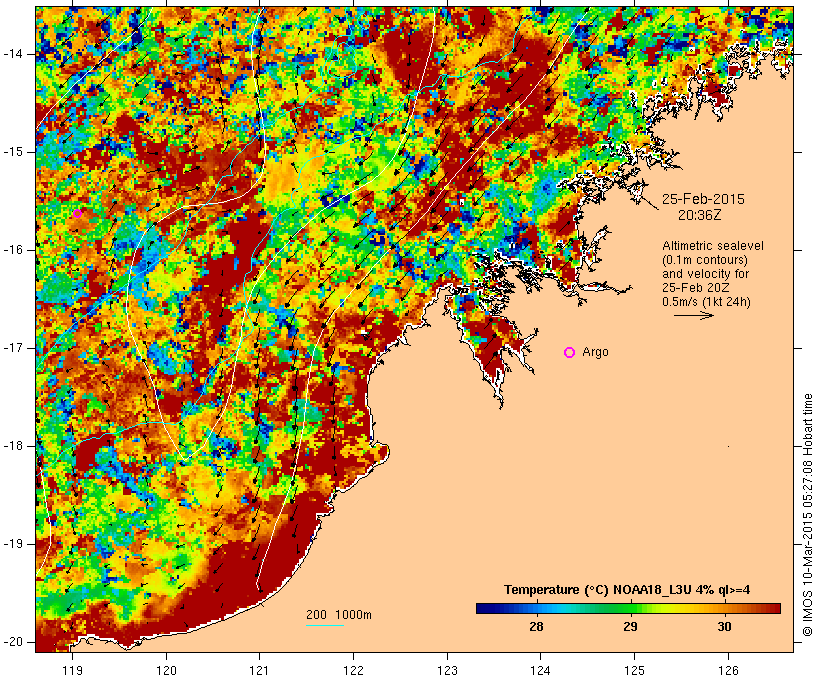The image size is (820, 680).
Task: Click the '0.5m/s (1kt 24h)' text
Action: [706, 302]
